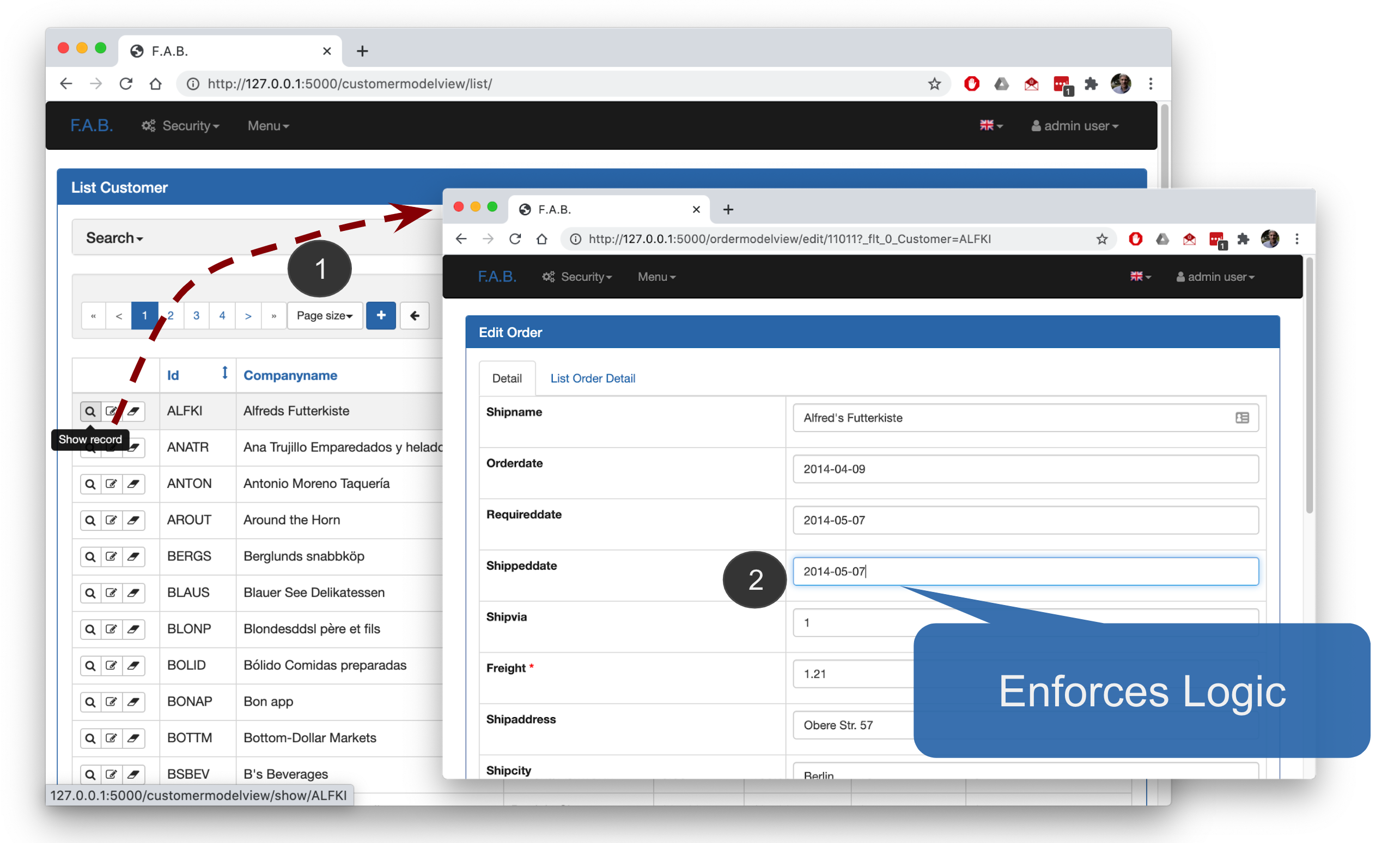The height and width of the screenshot is (843, 1400).
Task: Click the home icon in Edit Order window
Action: [x=542, y=239]
